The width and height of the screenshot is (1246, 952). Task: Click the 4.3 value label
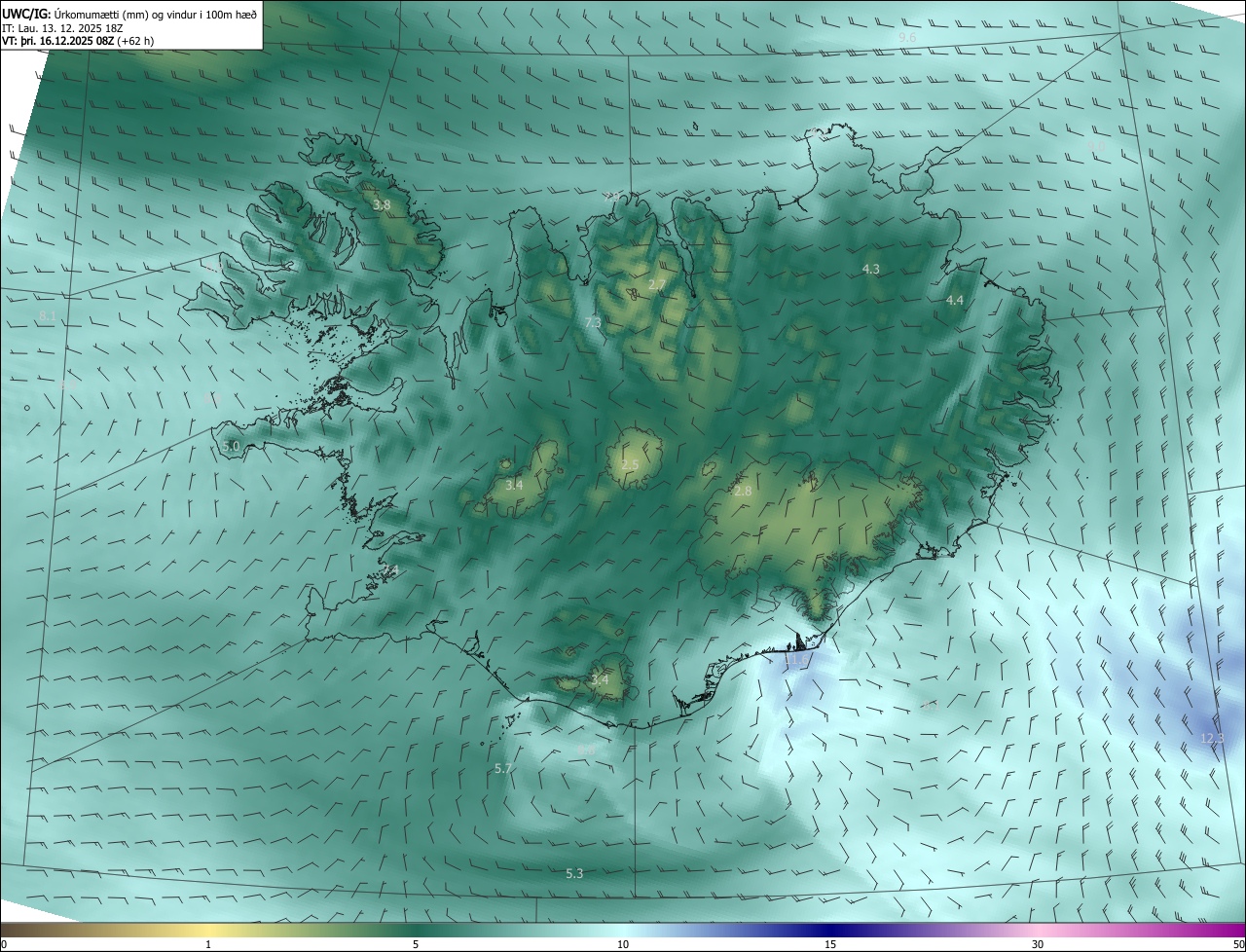871,269
